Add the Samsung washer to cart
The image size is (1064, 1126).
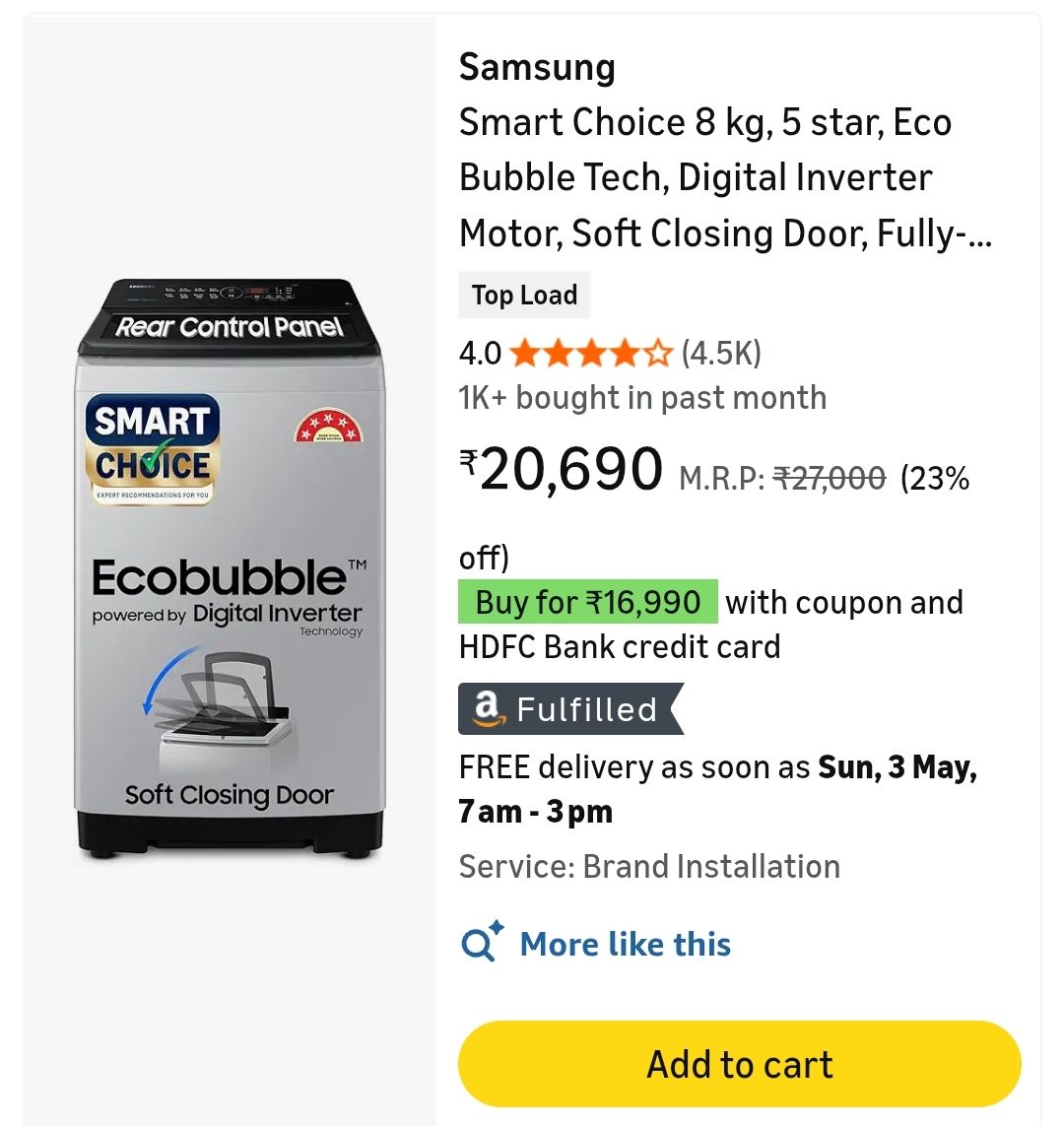click(x=740, y=1064)
